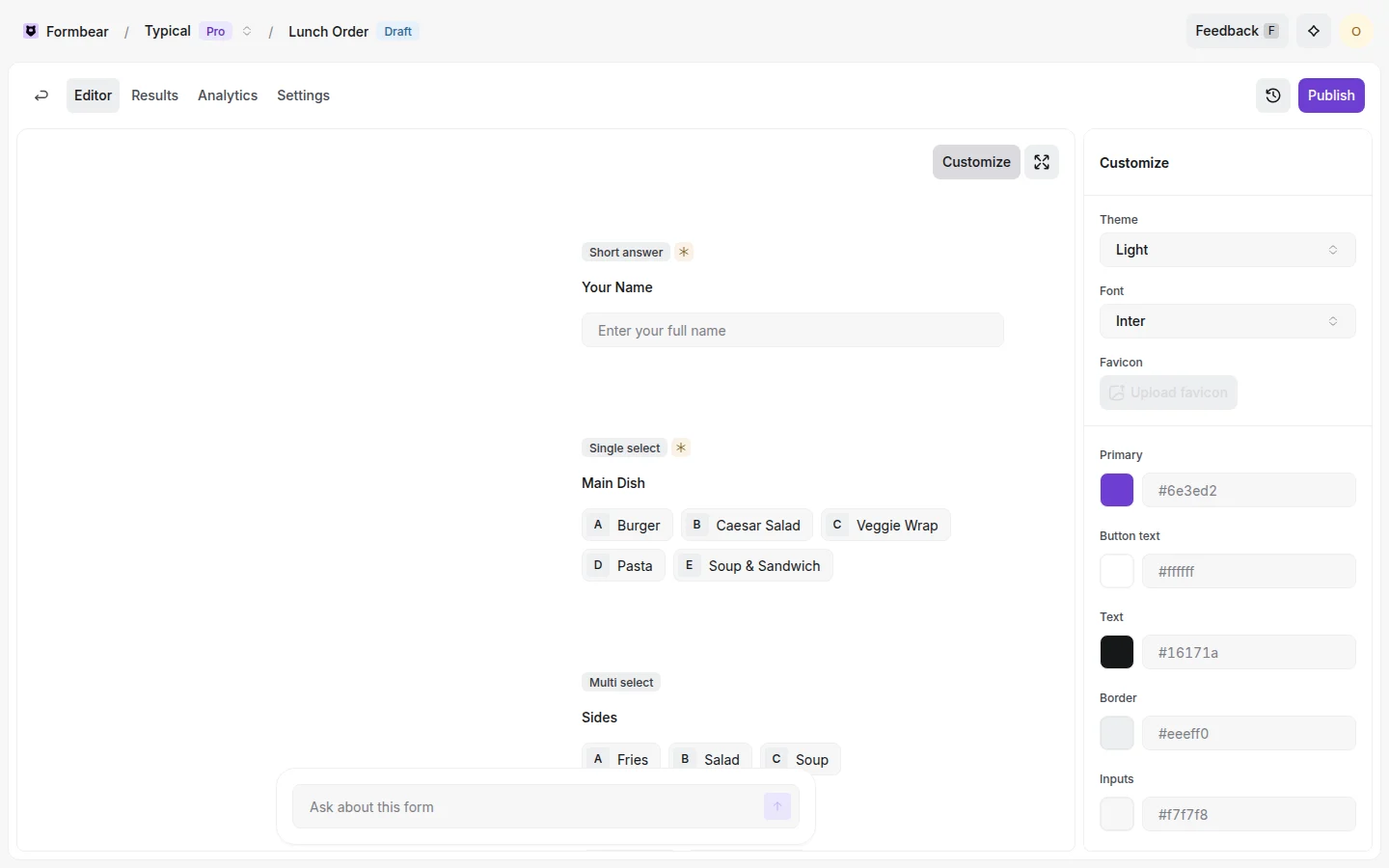This screenshot has width=1389, height=868.
Task: Switch to the Results tab
Action: pos(154,95)
